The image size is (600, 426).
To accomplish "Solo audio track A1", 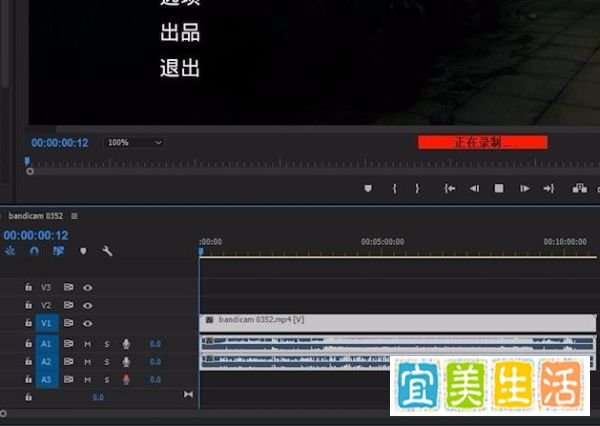I will [107, 344].
